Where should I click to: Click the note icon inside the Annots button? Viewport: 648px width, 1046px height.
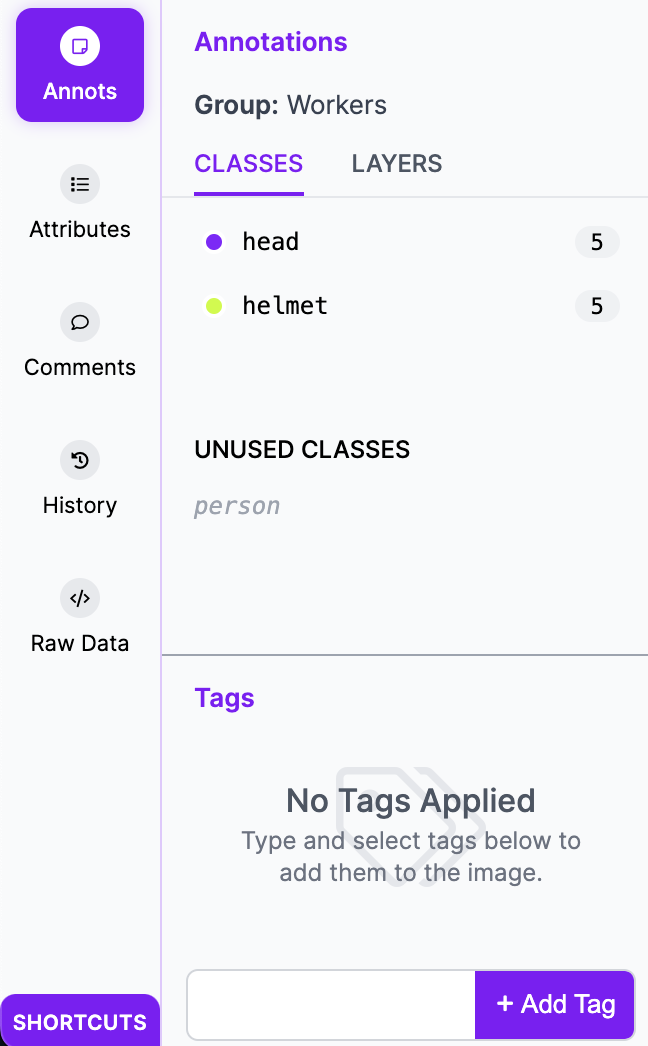[x=80, y=45]
